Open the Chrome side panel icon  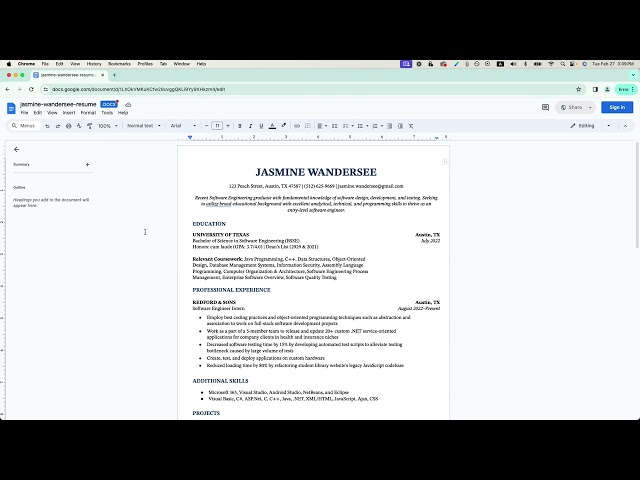point(595,89)
